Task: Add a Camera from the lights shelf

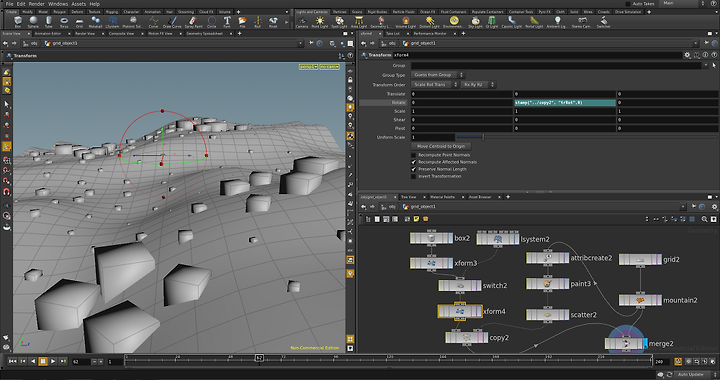Action: [302, 22]
